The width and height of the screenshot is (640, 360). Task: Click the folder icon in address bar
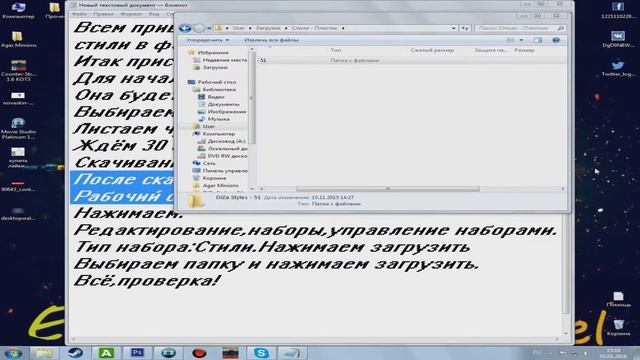tap(218, 28)
